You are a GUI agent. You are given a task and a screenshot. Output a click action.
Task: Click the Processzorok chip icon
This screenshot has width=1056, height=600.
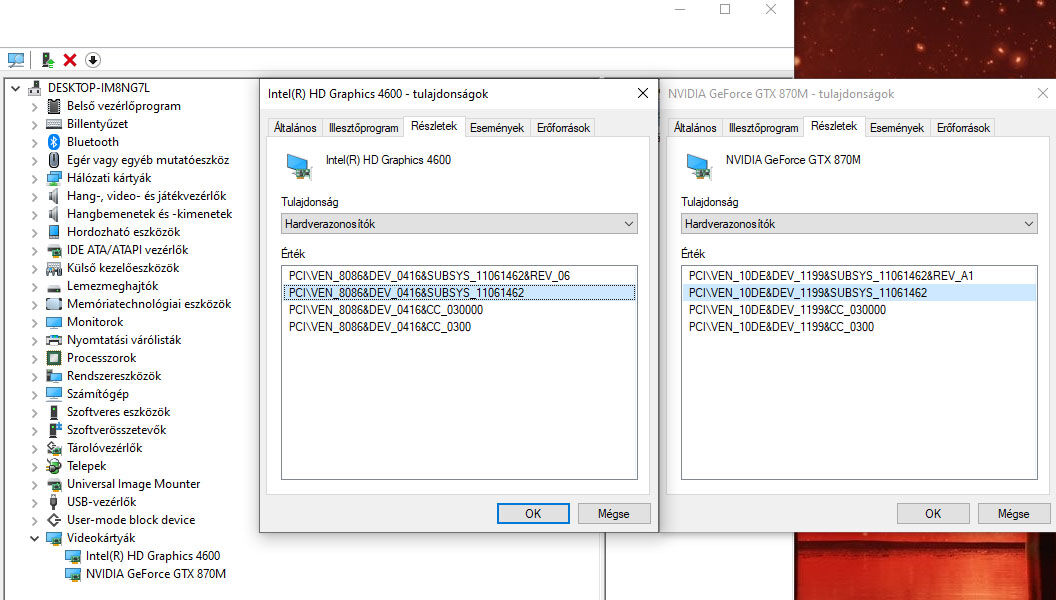coord(54,358)
